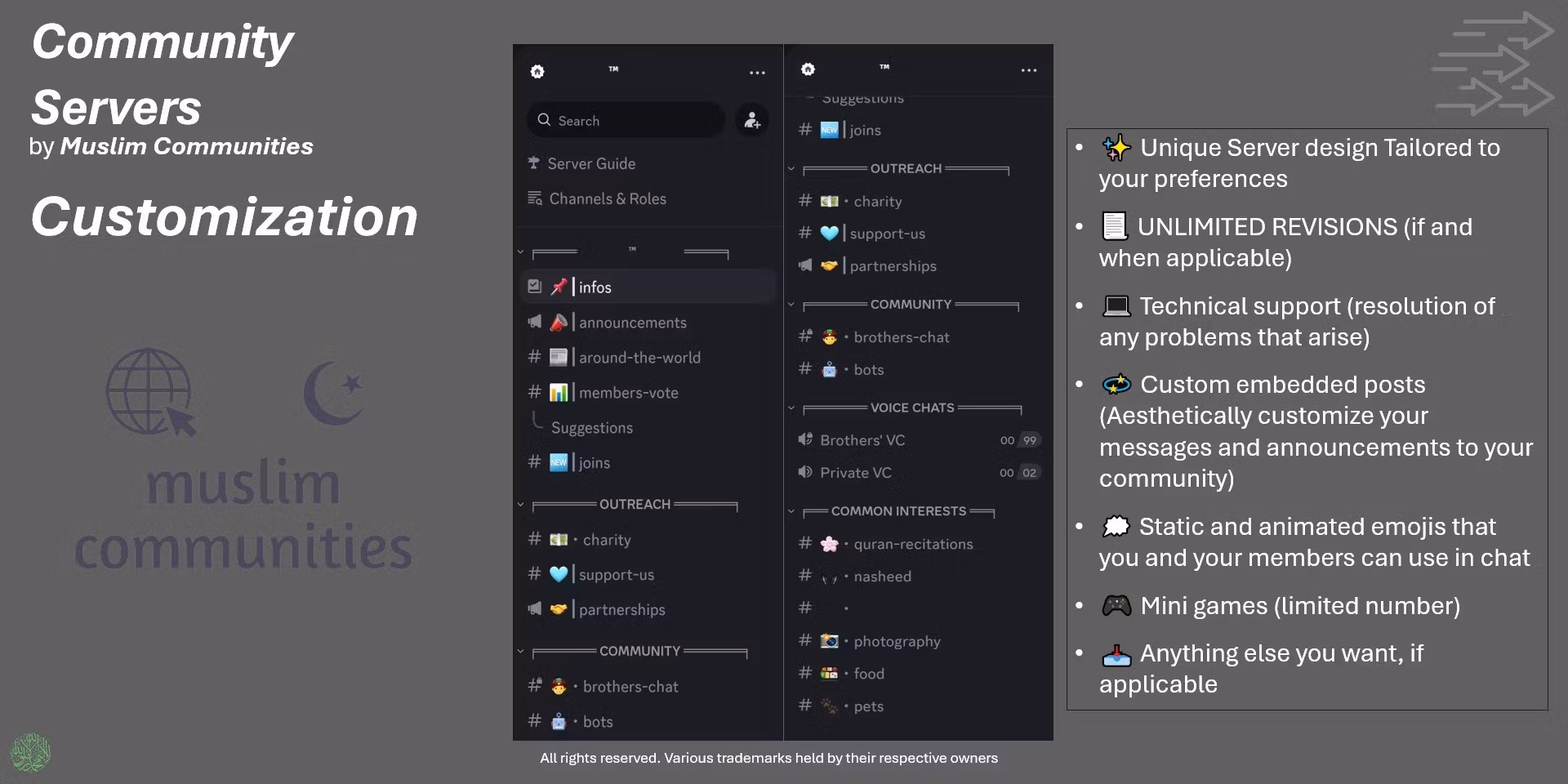Click the pin emoji on infos channel
The width and height of the screenshot is (1568, 784).
(559, 287)
